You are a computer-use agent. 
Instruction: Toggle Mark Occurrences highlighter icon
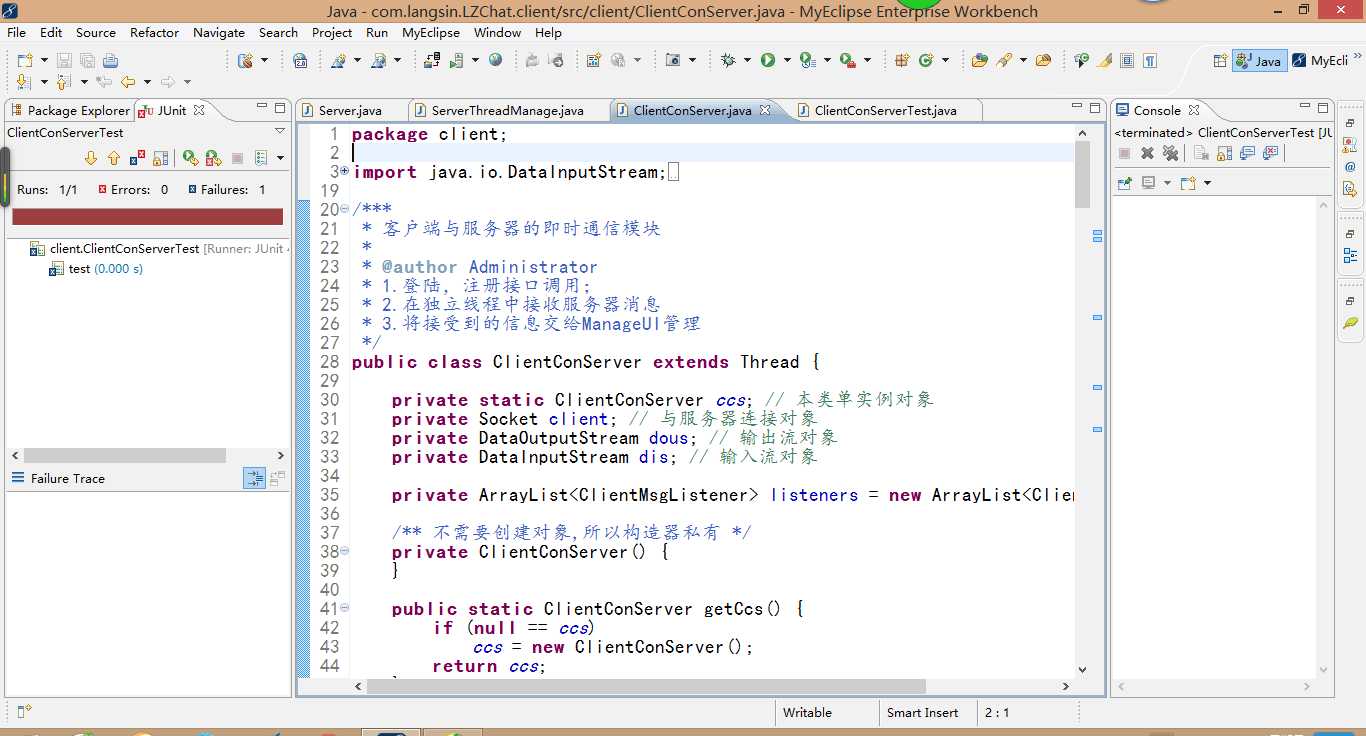(1104, 60)
